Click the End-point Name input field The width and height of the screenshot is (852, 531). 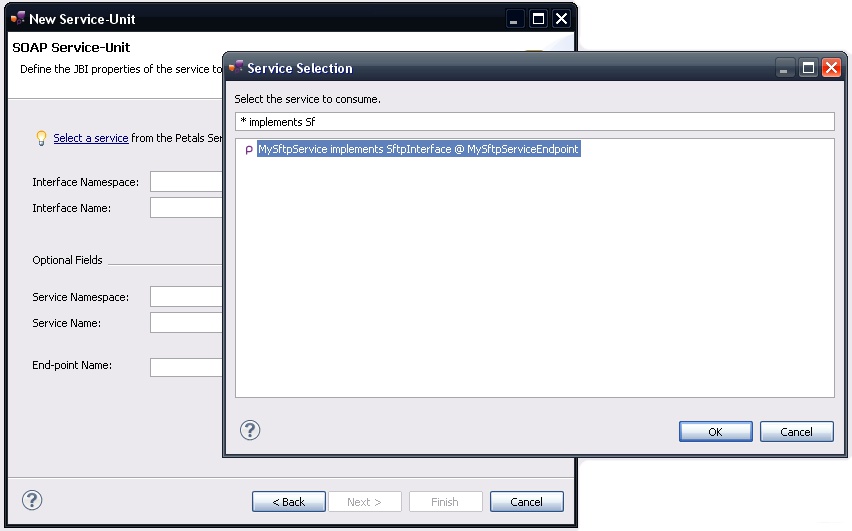pyautogui.click(x=186, y=366)
